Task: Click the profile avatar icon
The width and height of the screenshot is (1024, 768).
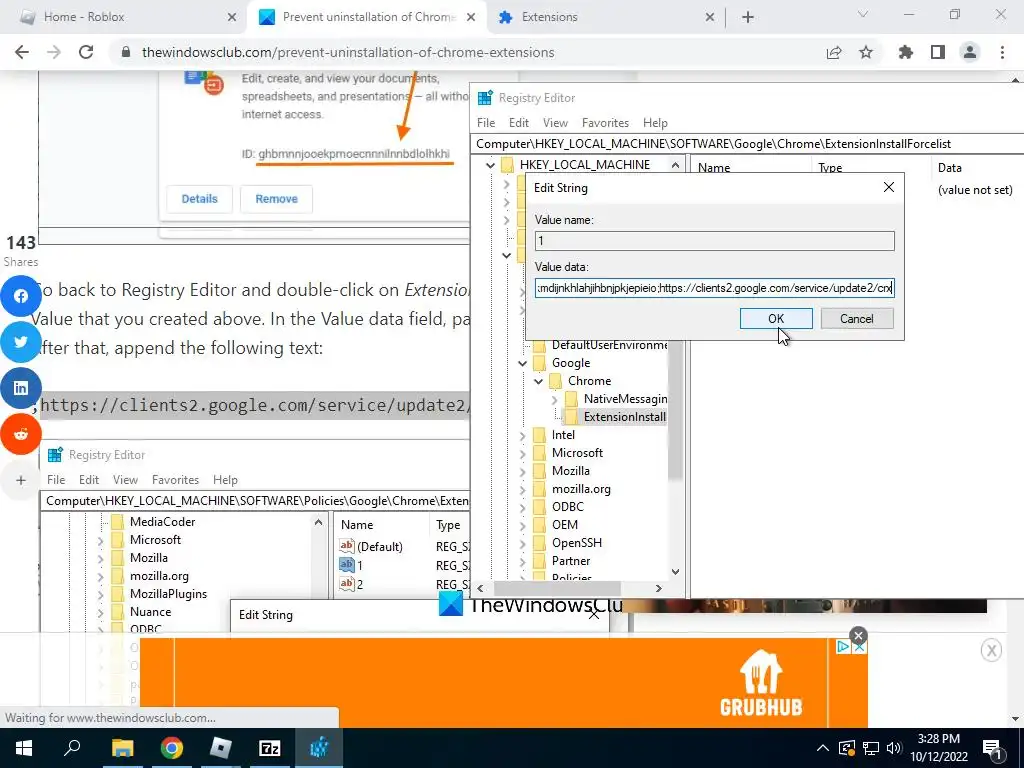Action: pos(970,52)
